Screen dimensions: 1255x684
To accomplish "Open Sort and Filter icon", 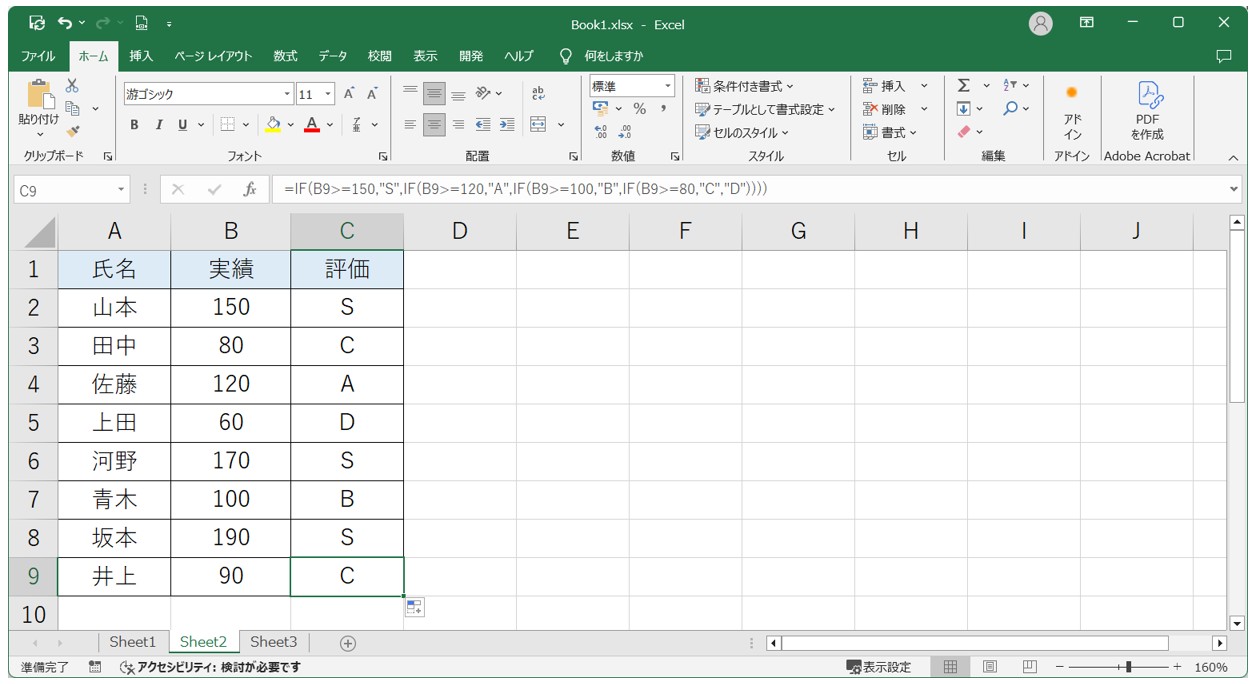I will click(x=1009, y=86).
